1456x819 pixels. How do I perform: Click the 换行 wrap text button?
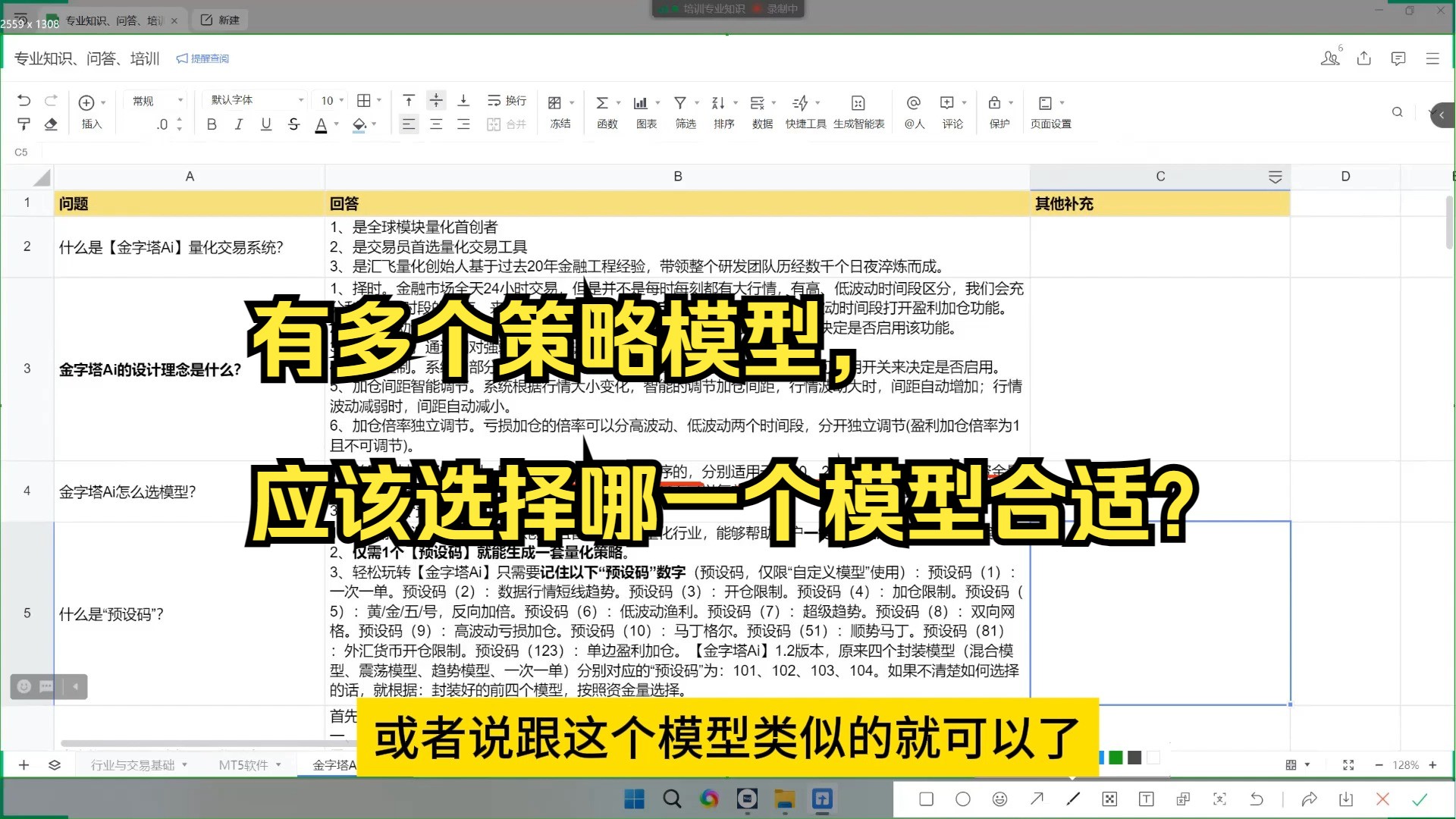click(507, 100)
